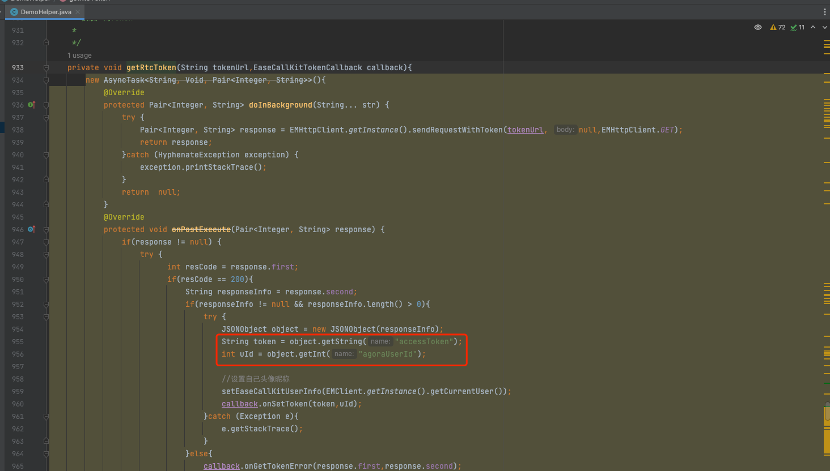The height and width of the screenshot is (472, 830).
Task: Fold the try block at line 953
Action: (x=46, y=316)
